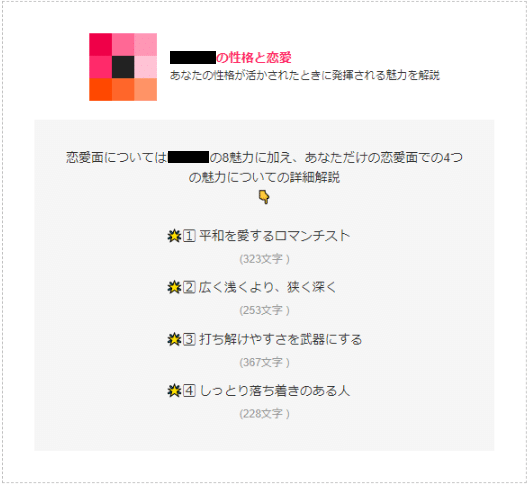Click the star icon beside 打ち解けやすさを武器にする

pyautogui.click(x=174, y=339)
